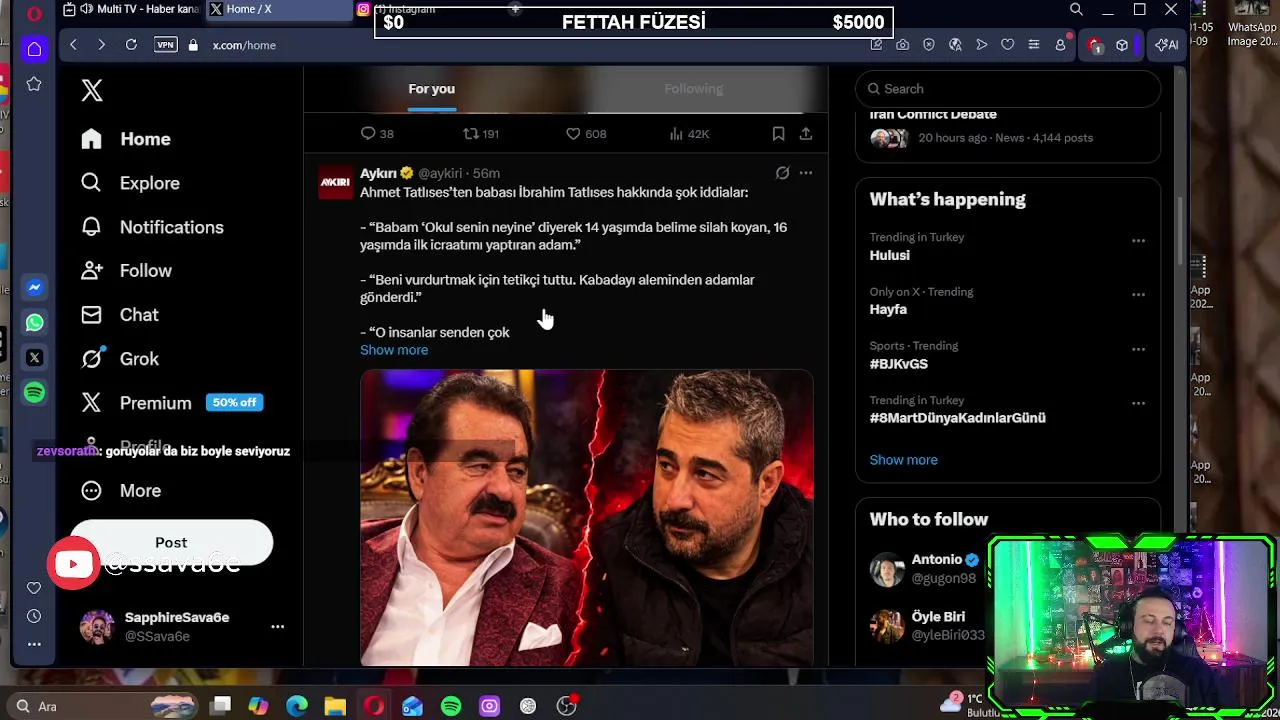1280x720 pixels.
Task: Open more options on Aykırı post
Action: [805, 173]
